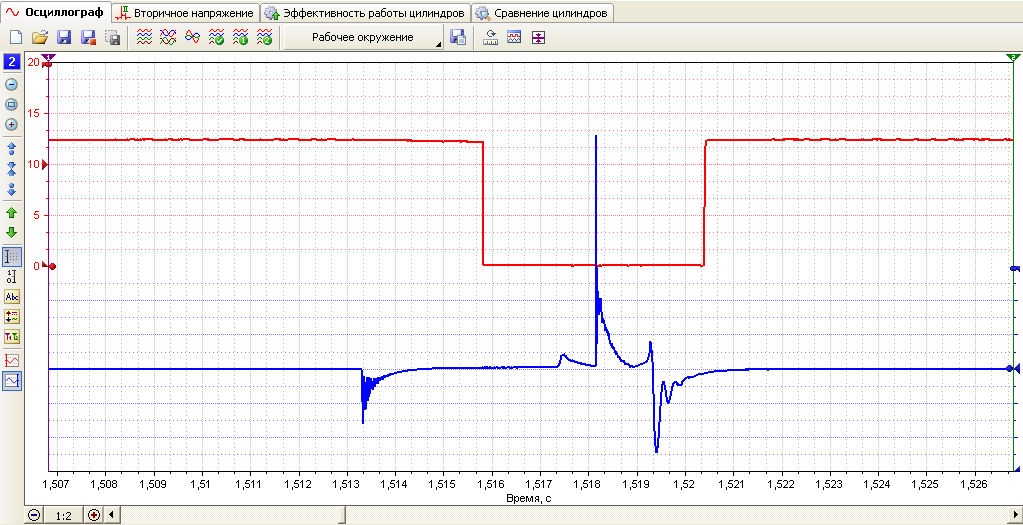Click the overlapping red-blue sine waves icon
Viewport: 1023px width, 525px height.
click(x=192, y=37)
